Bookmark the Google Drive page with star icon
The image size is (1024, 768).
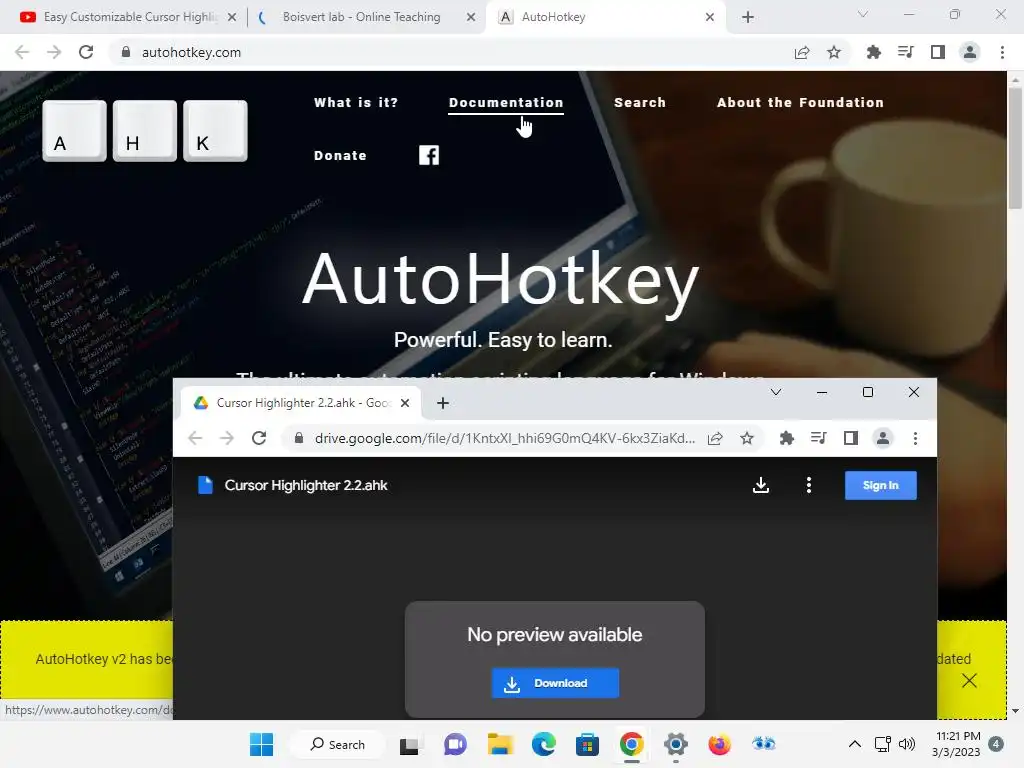pyautogui.click(x=747, y=438)
